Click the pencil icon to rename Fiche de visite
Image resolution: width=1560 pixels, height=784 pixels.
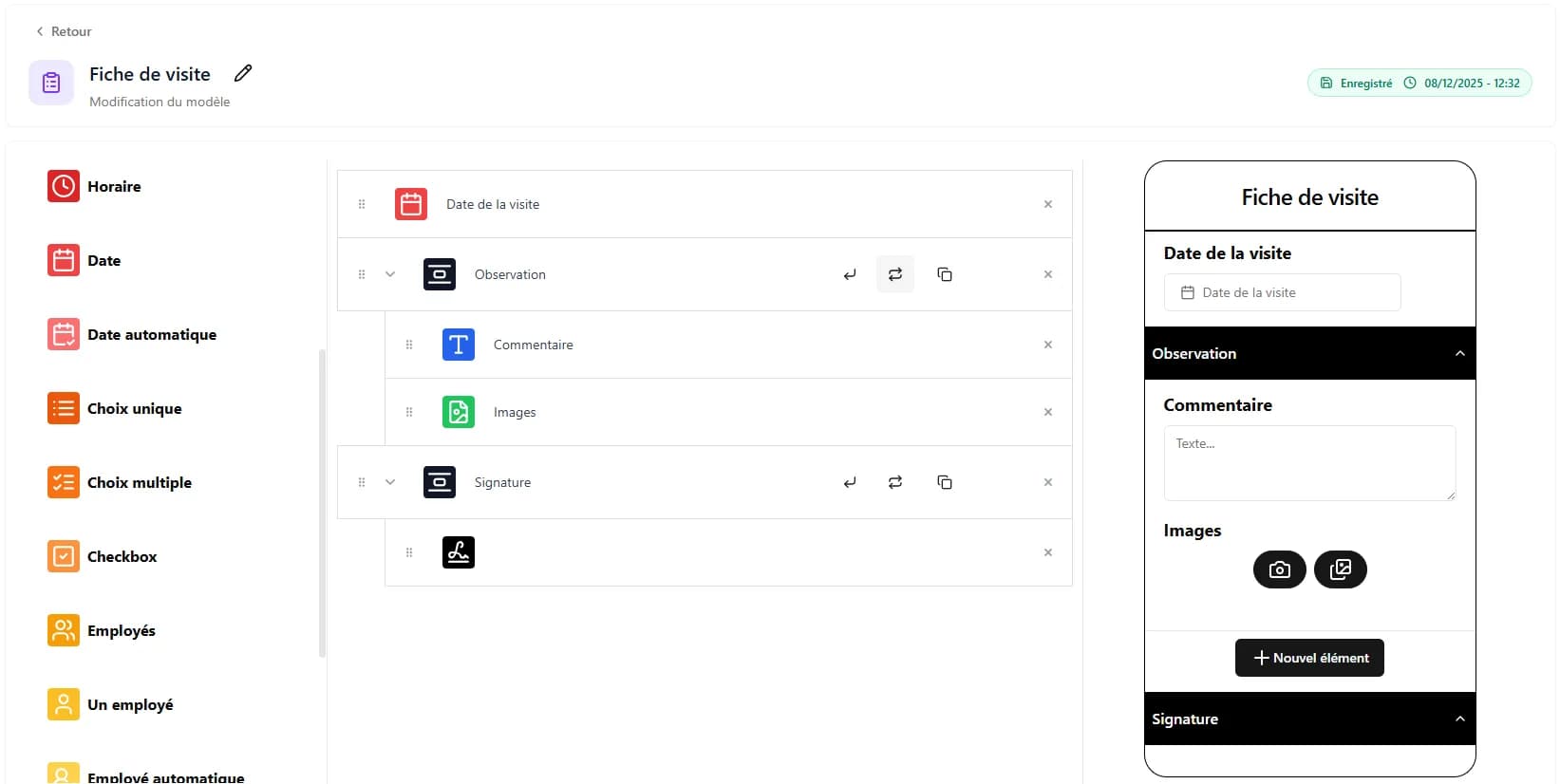point(243,73)
